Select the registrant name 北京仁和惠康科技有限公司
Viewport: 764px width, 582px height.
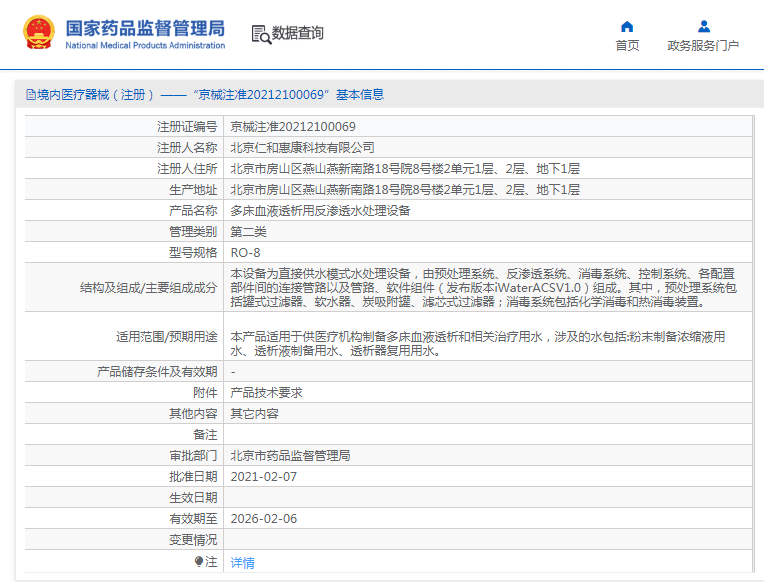302,148
